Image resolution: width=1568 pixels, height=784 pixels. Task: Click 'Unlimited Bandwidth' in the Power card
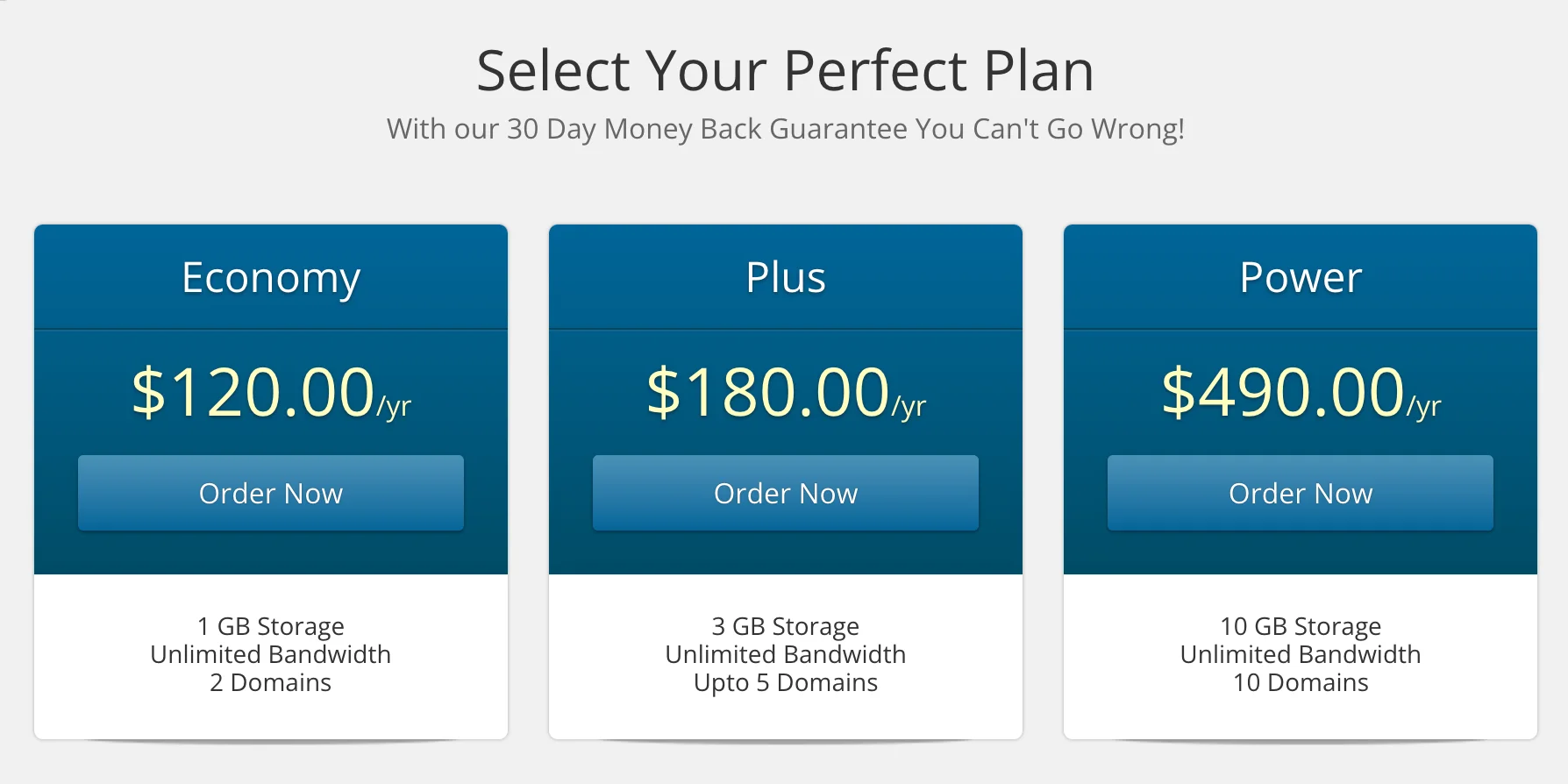coord(1301,654)
